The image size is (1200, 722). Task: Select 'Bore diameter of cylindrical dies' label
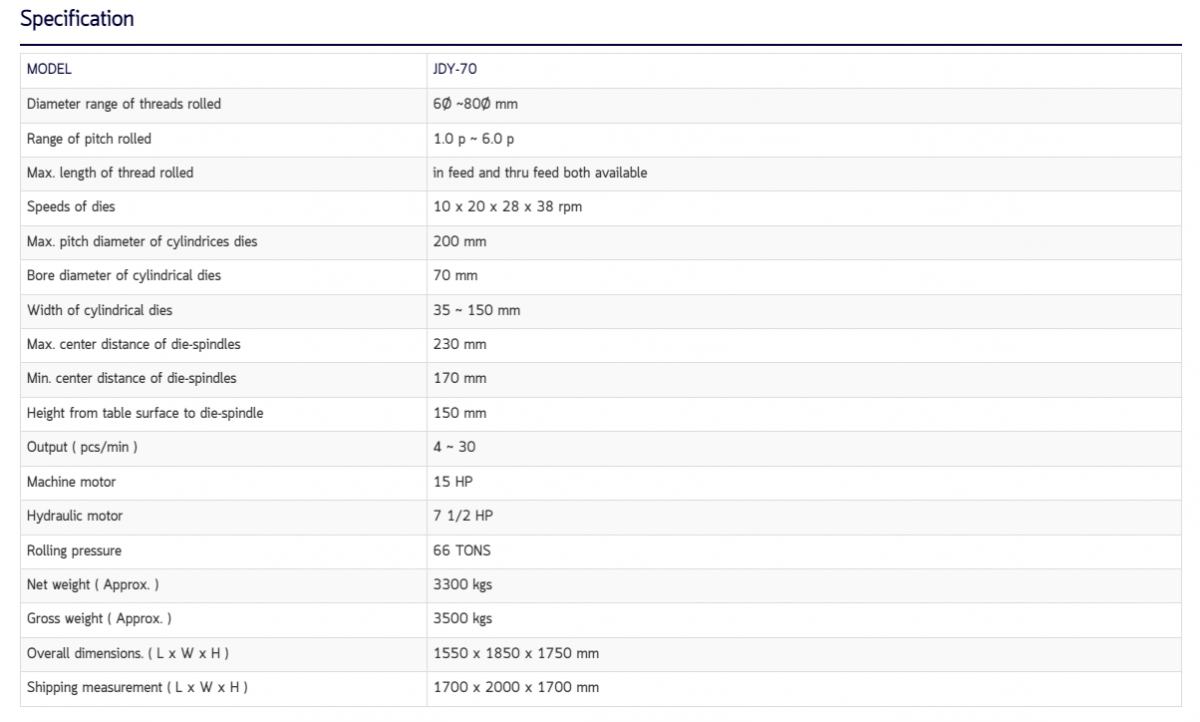pos(124,276)
